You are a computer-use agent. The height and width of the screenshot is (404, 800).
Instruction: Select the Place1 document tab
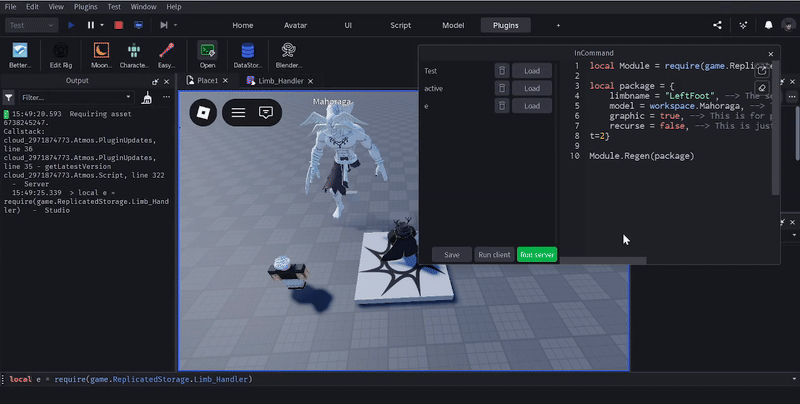[x=207, y=81]
